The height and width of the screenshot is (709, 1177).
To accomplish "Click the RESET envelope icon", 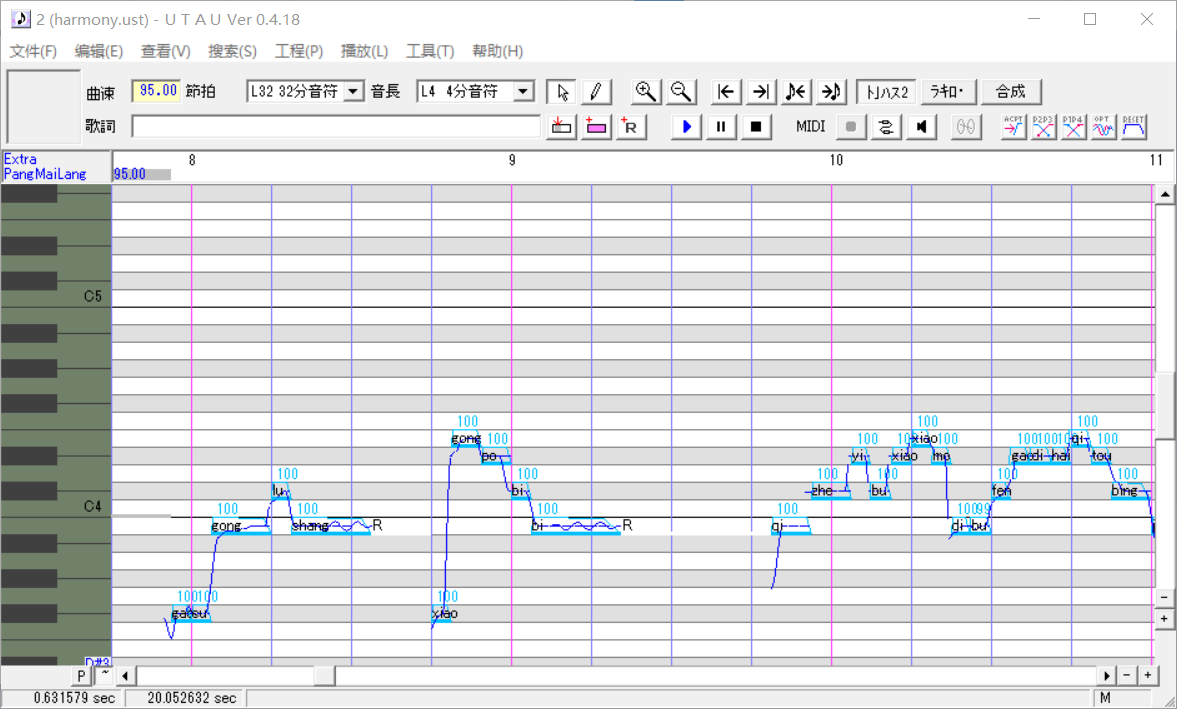I will [x=1133, y=127].
